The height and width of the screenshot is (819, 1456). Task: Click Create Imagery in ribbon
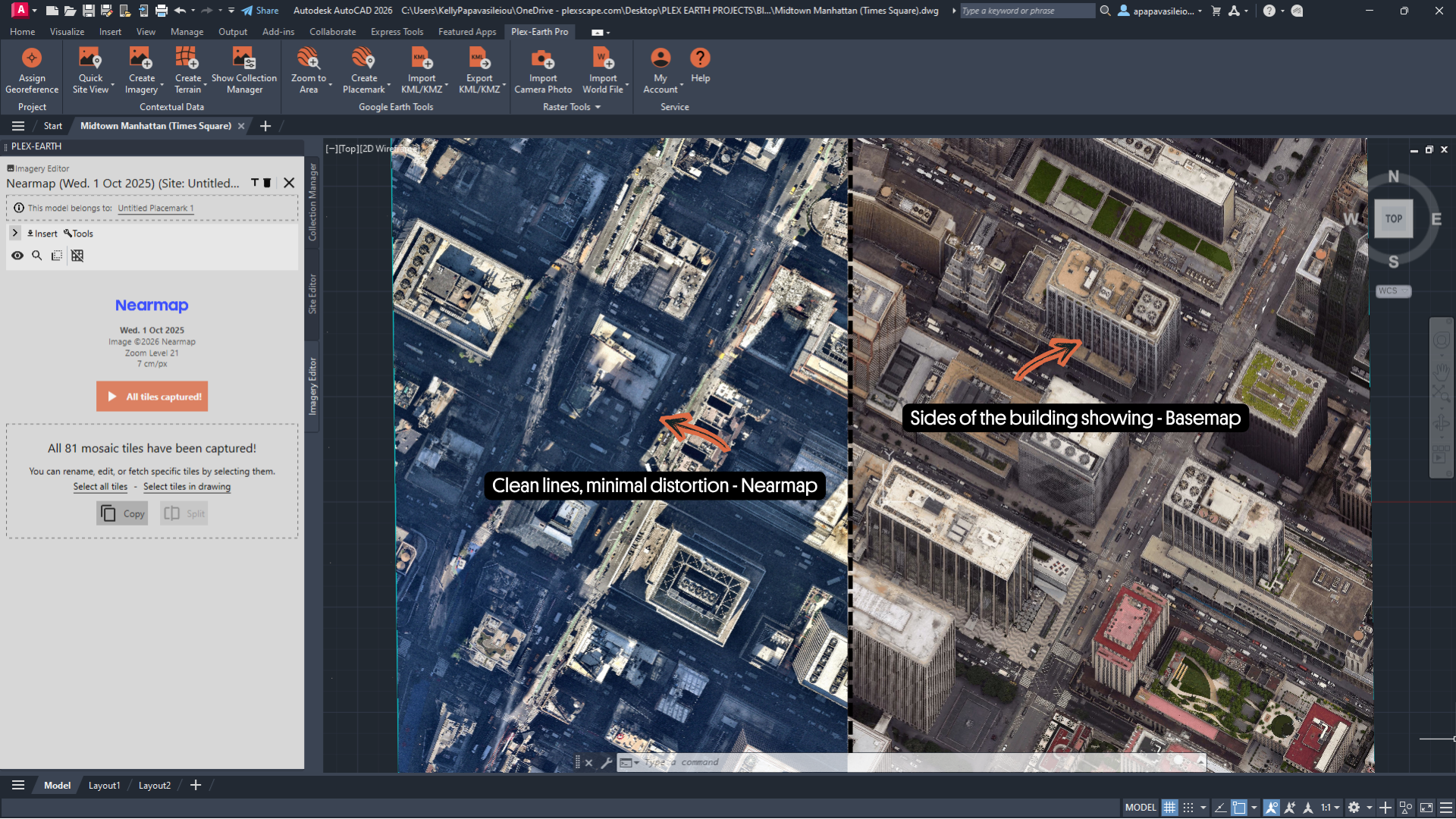141,71
